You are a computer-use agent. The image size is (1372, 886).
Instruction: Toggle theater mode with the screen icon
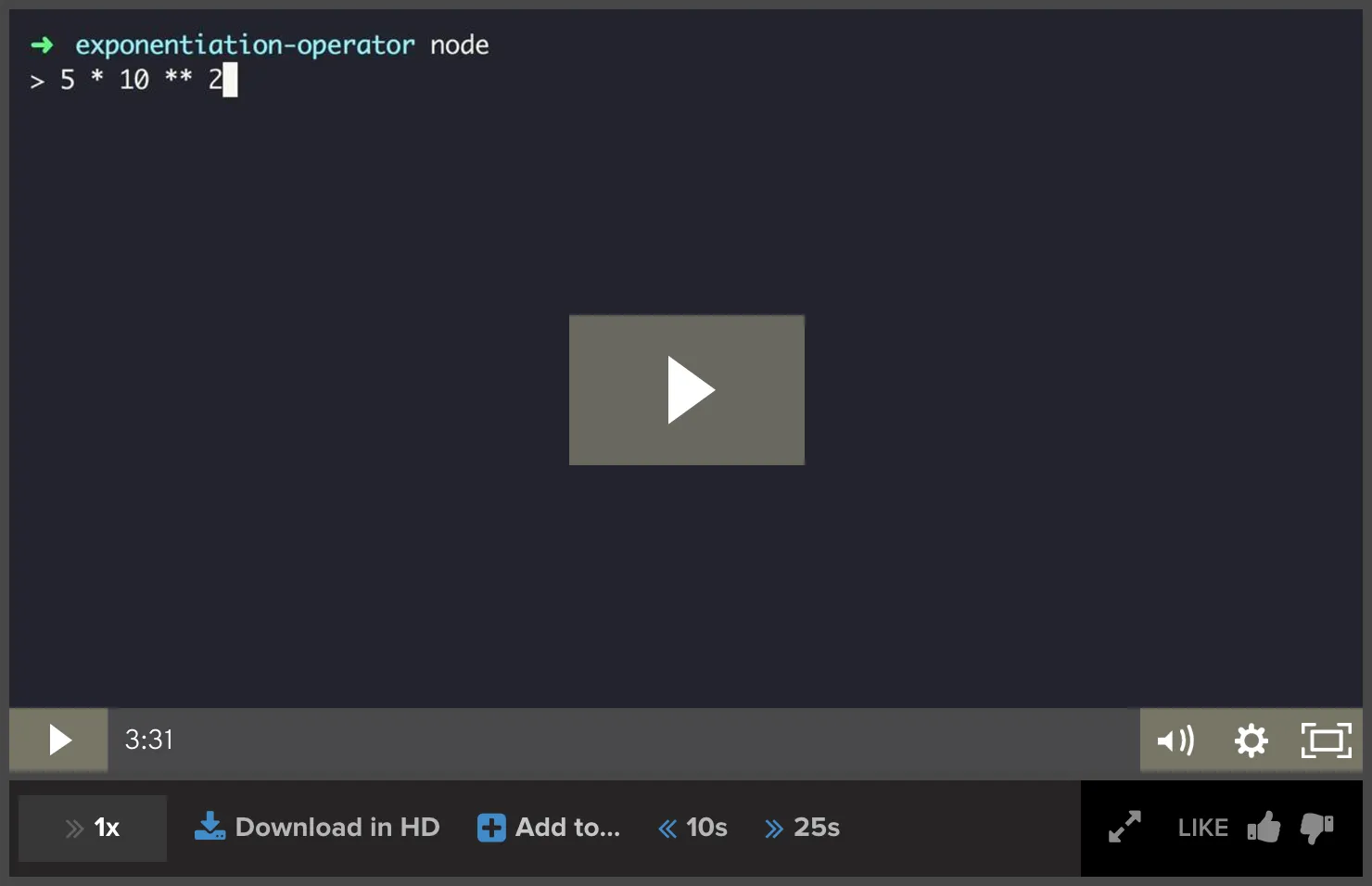[1326, 740]
